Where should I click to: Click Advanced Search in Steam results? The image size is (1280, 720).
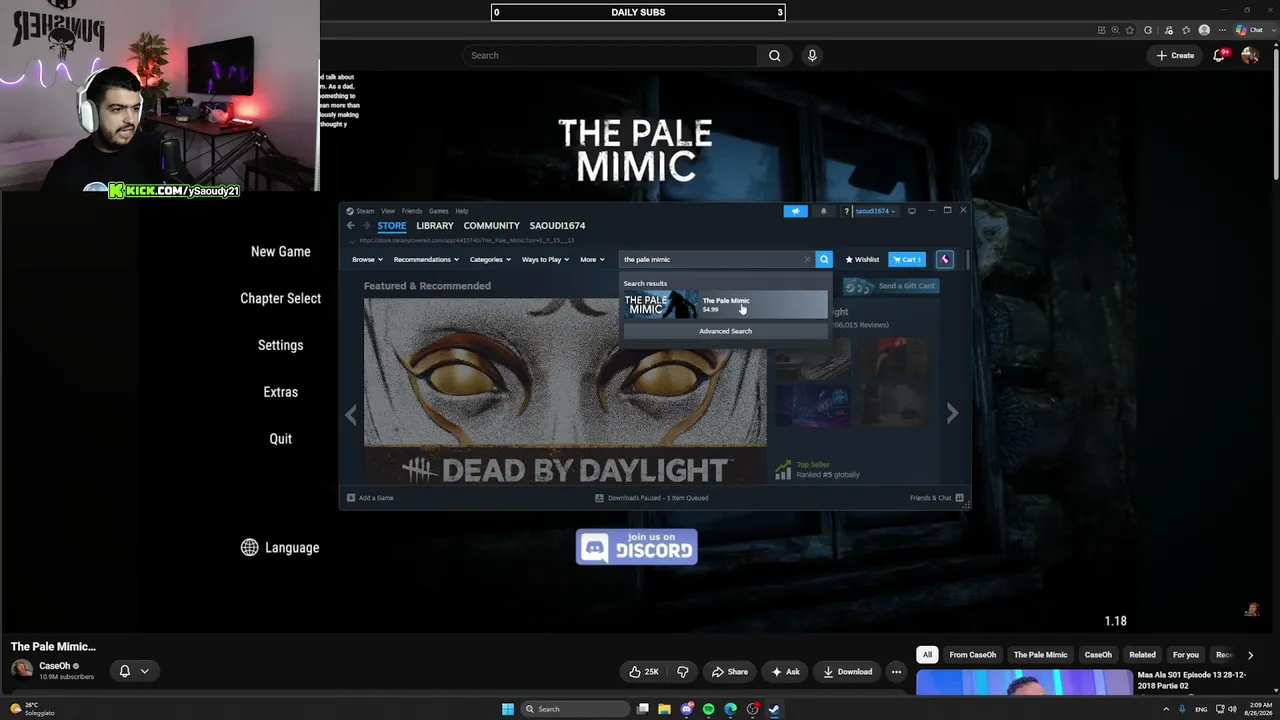click(726, 331)
